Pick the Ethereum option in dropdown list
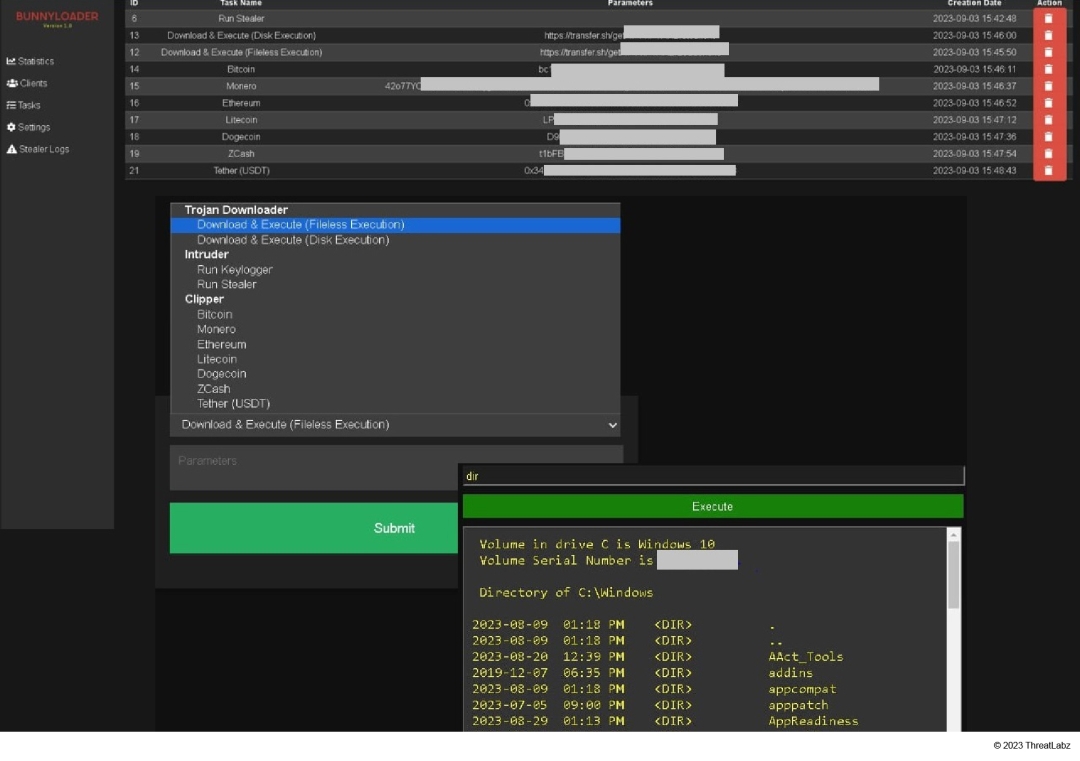This screenshot has height=761, width=1080. click(221, 344)
